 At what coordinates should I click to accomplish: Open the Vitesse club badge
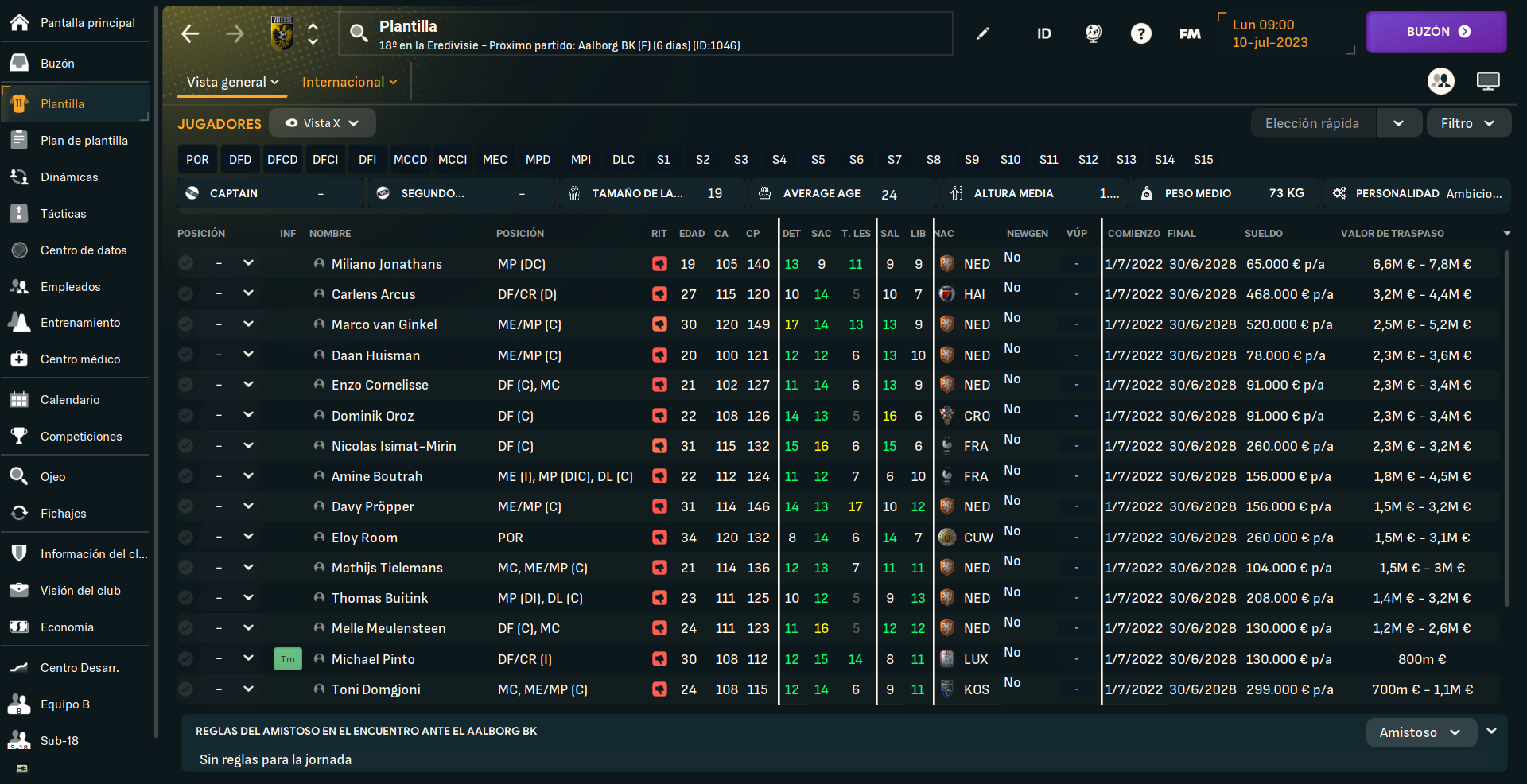tap(282, 33)
